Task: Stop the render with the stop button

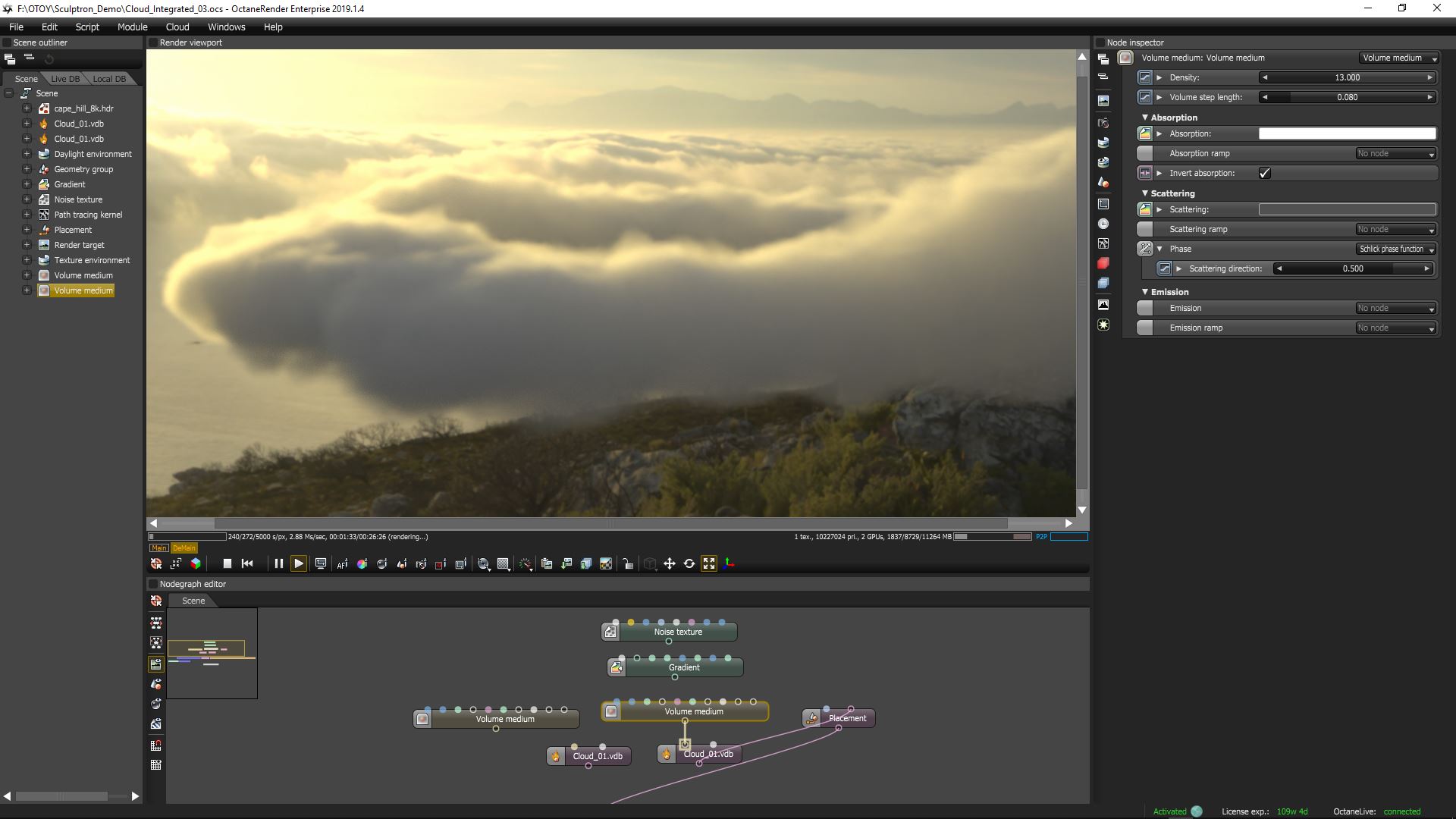Action: tap(227, 563)
